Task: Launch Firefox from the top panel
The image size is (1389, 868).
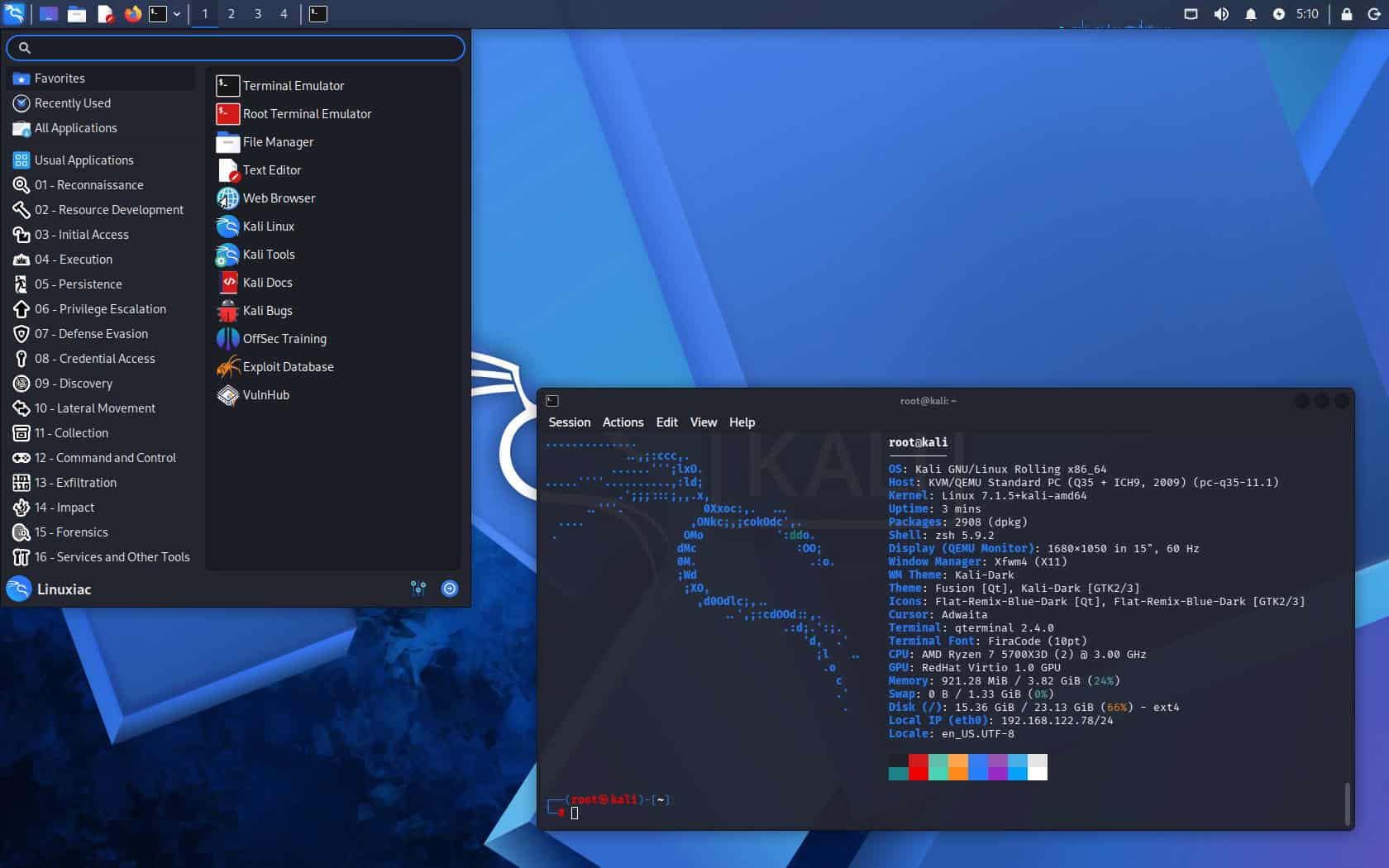Action: (132, 13)
